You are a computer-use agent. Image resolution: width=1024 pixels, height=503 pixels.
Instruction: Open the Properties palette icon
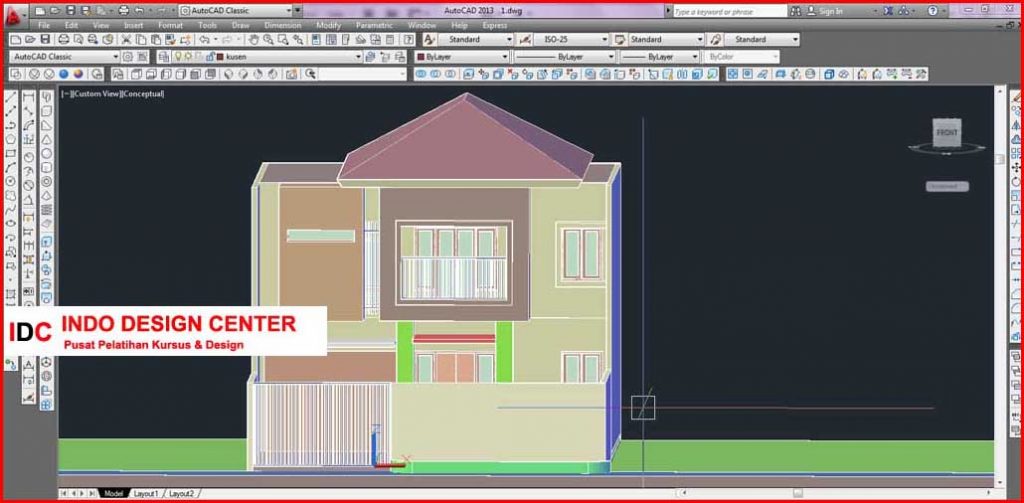tap(316, 40)
